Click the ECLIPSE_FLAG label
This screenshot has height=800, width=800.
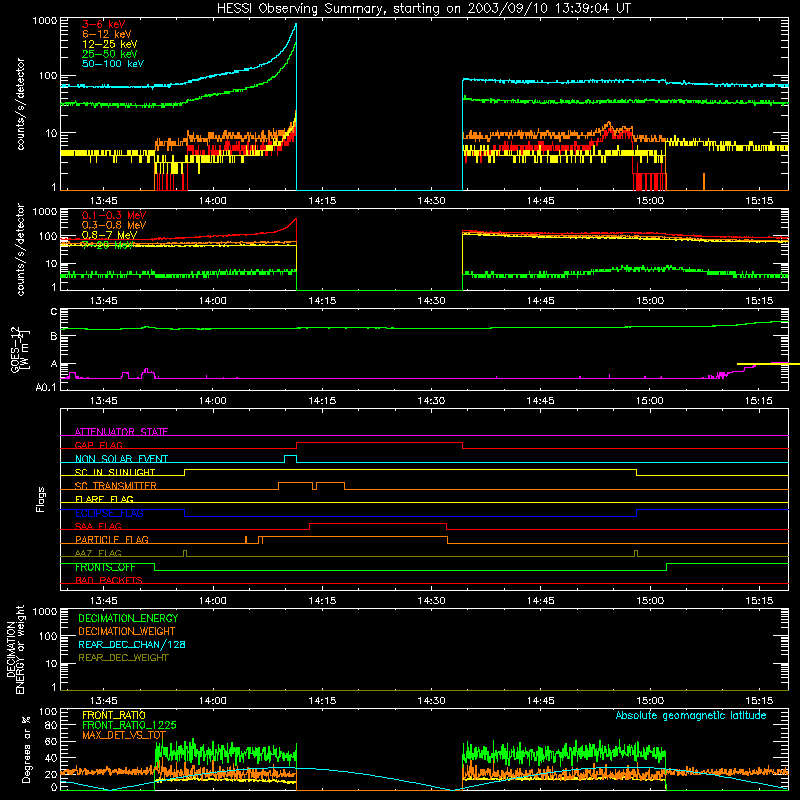[109, 513]
